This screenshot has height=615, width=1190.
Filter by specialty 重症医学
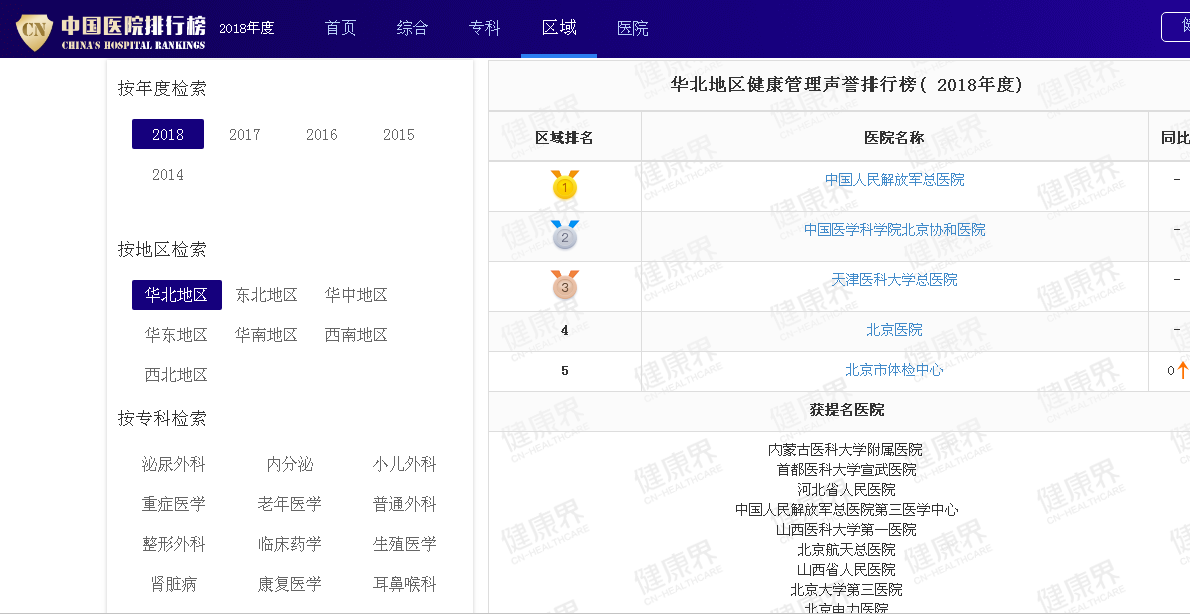pos(174,504)
